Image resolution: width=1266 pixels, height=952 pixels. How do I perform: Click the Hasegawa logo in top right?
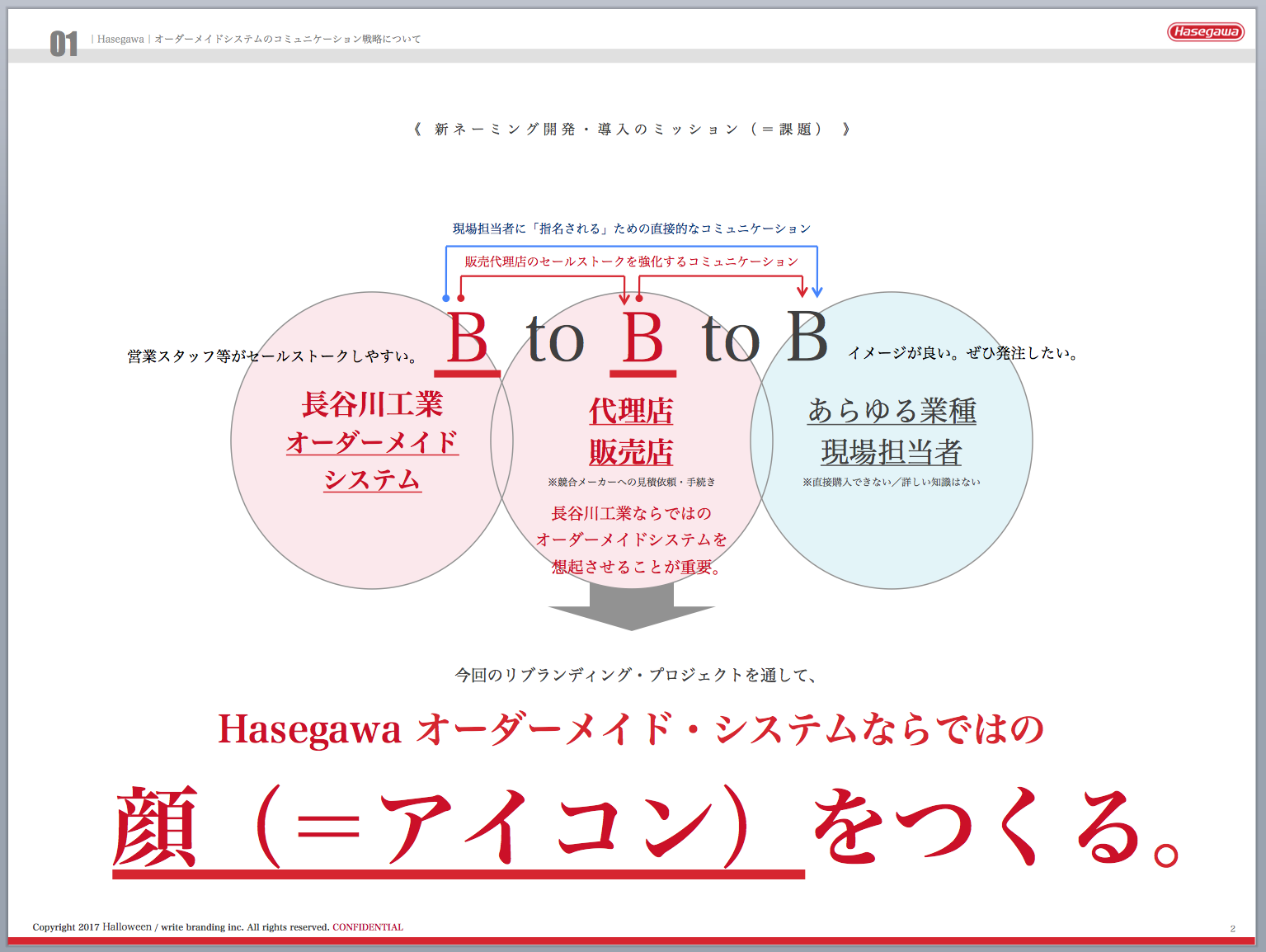pos(1206,31)
